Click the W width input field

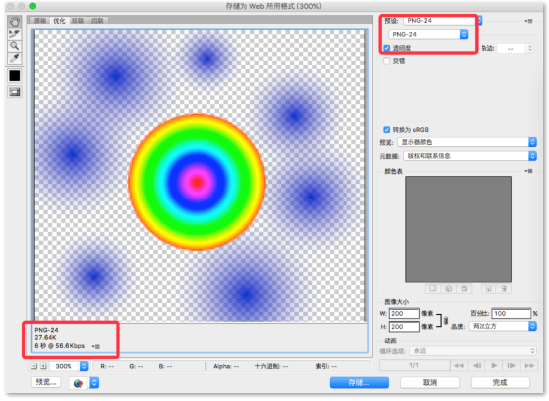404,313
